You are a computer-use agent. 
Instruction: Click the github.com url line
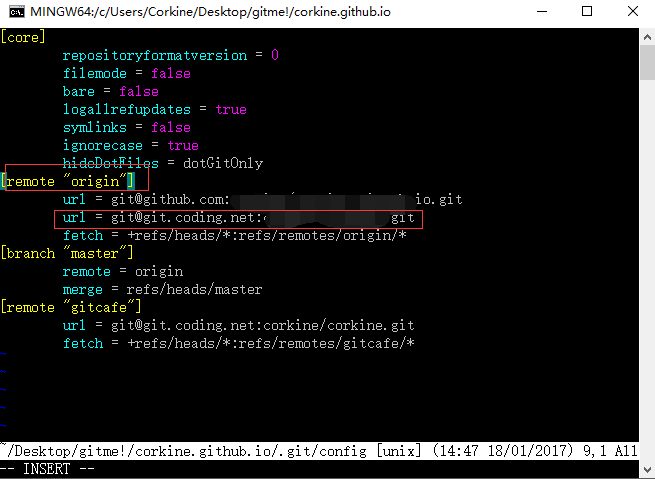[x=262, y=199]
